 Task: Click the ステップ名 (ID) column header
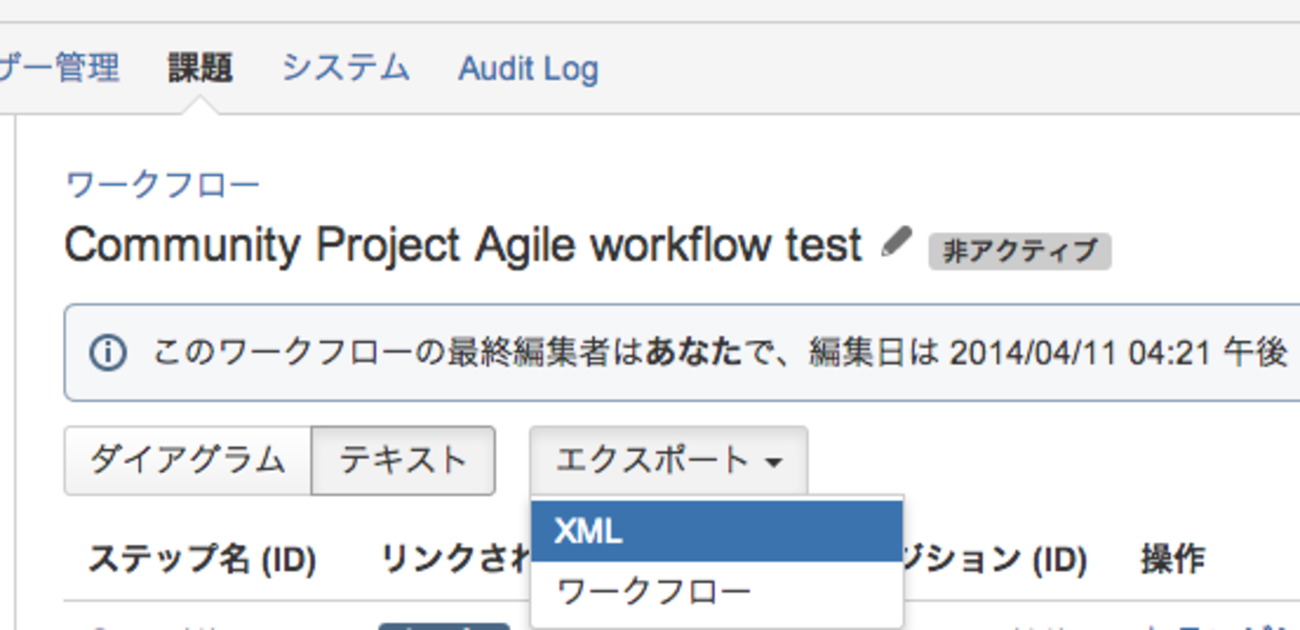tap(202, 560)
